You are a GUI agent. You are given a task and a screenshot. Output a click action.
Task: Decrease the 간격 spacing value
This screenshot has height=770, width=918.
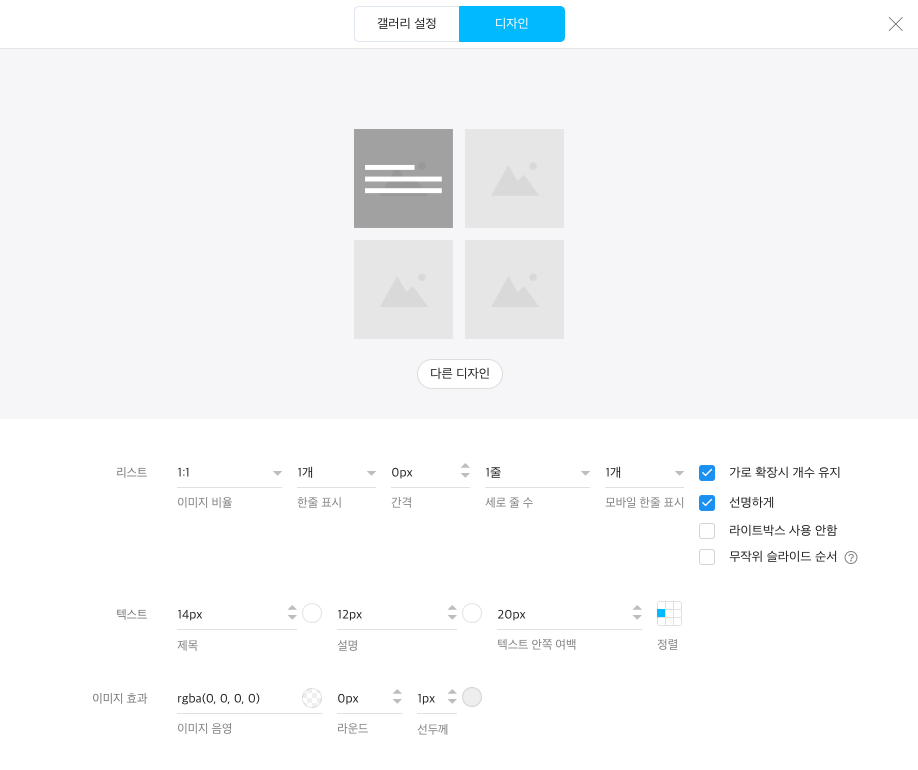(x=465, y=475)
